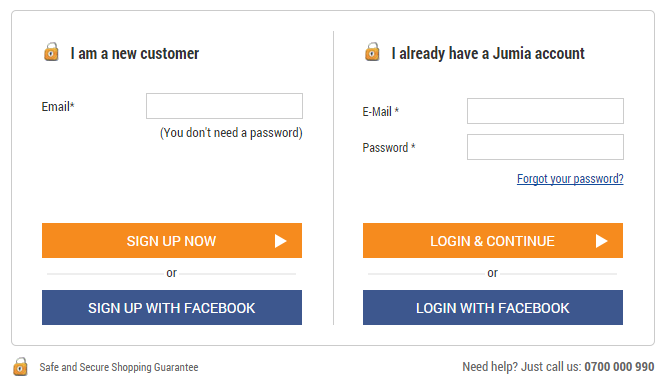
Task: Focus the new customer Email field
Action: (x=224, y=106)
